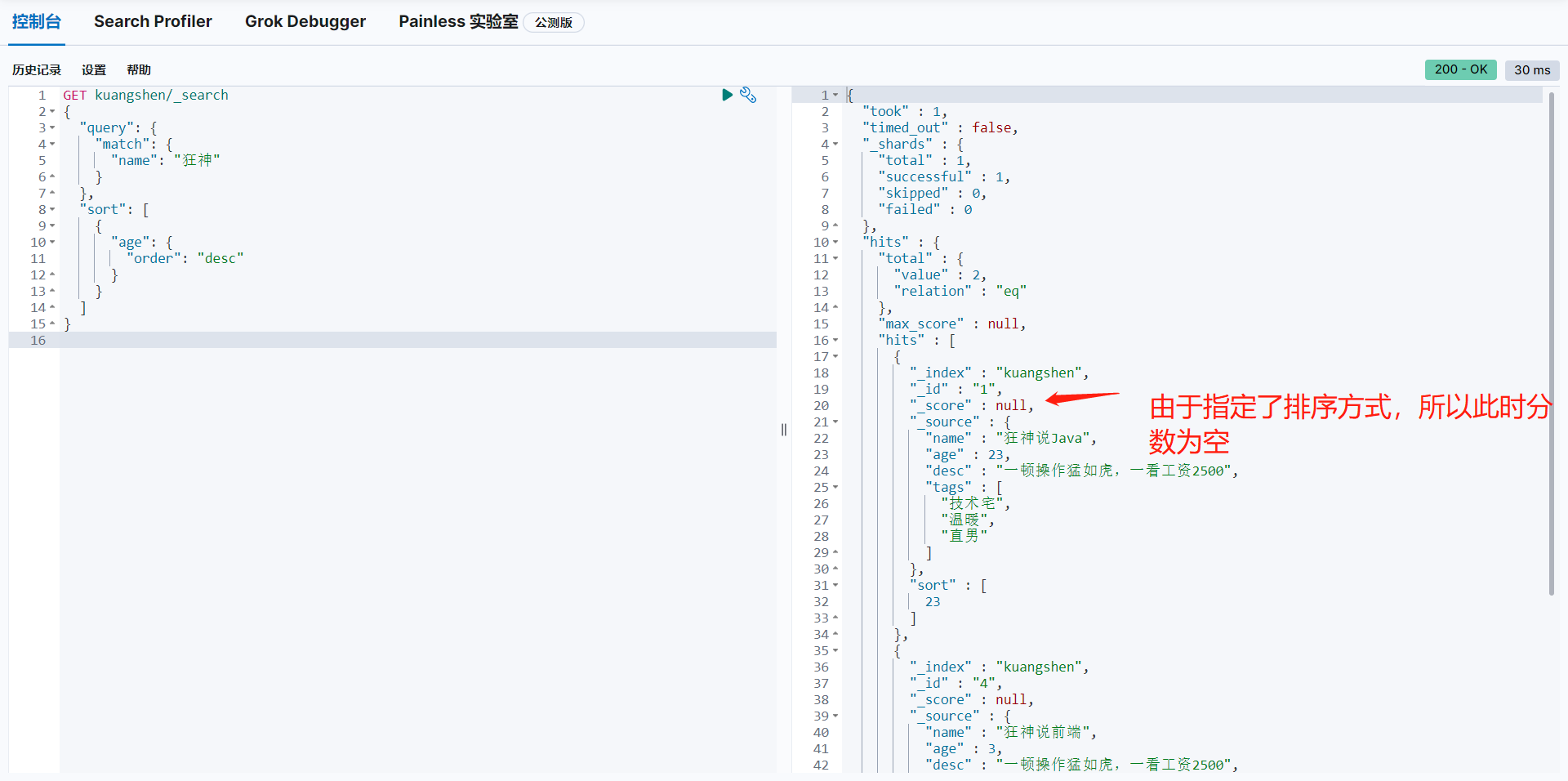Collapse the "total" block fold at line 11
1568x781 pixels.
click(x=835, y=258)
